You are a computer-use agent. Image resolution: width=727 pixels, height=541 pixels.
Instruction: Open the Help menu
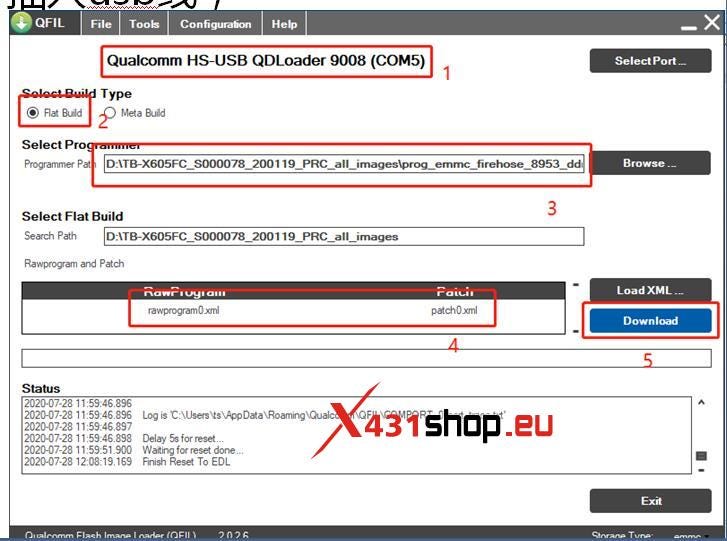284,24
